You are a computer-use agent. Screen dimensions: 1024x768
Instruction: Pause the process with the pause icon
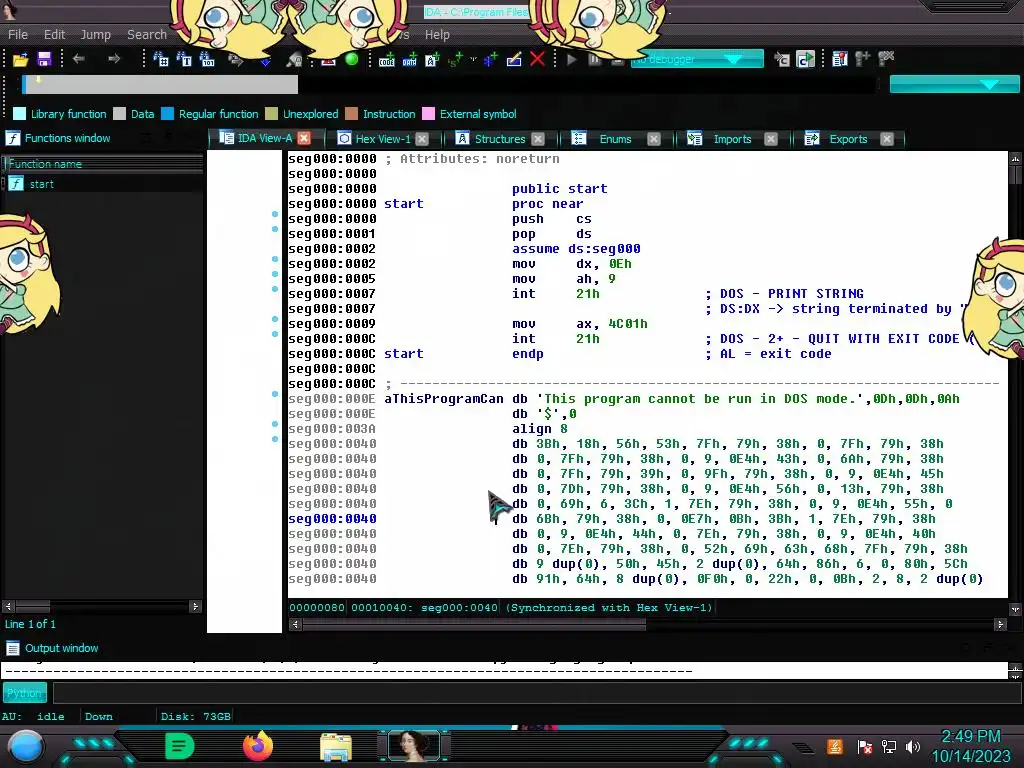pos(594,59)
